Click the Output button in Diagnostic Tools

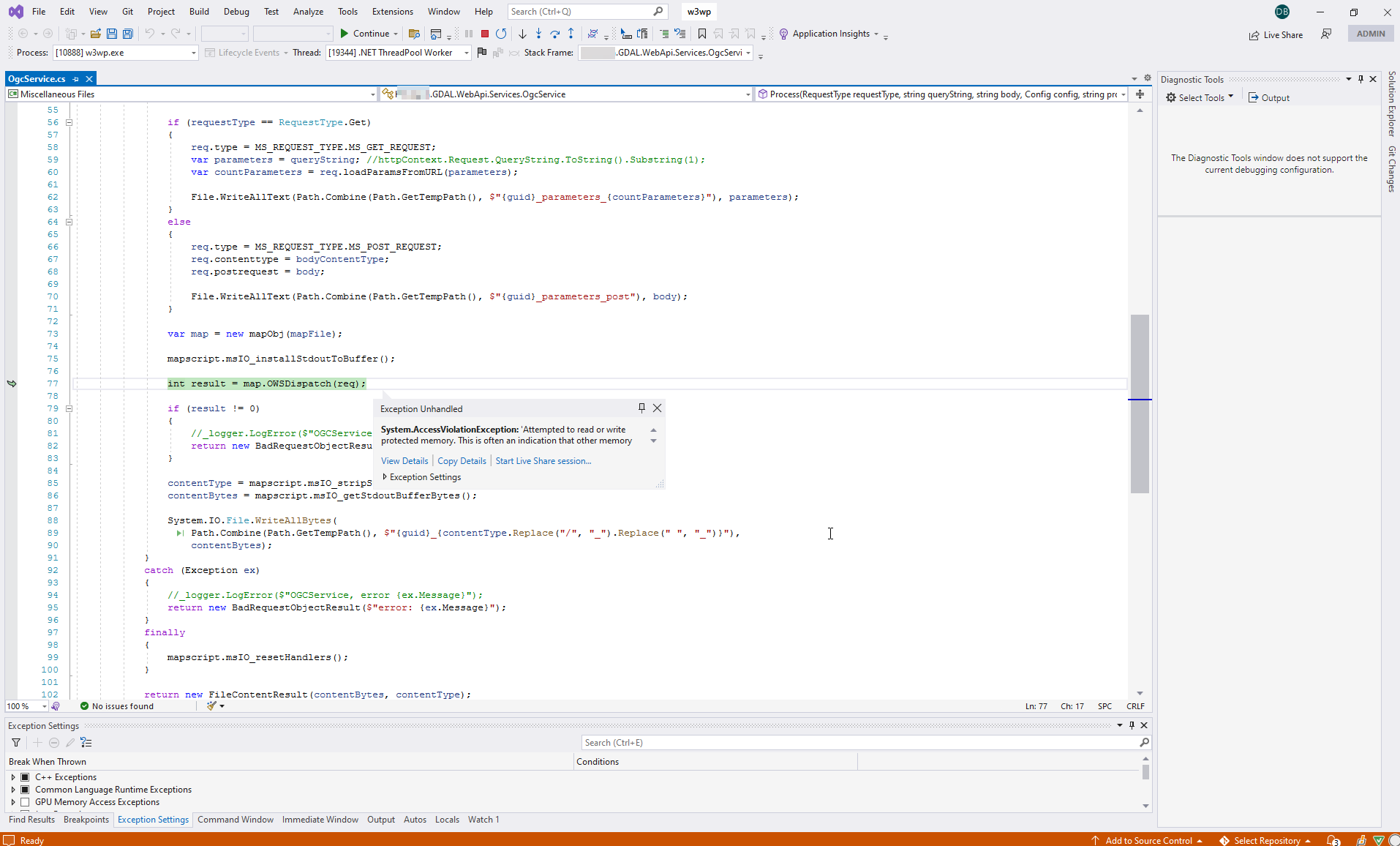click(x=1269, y=97)
